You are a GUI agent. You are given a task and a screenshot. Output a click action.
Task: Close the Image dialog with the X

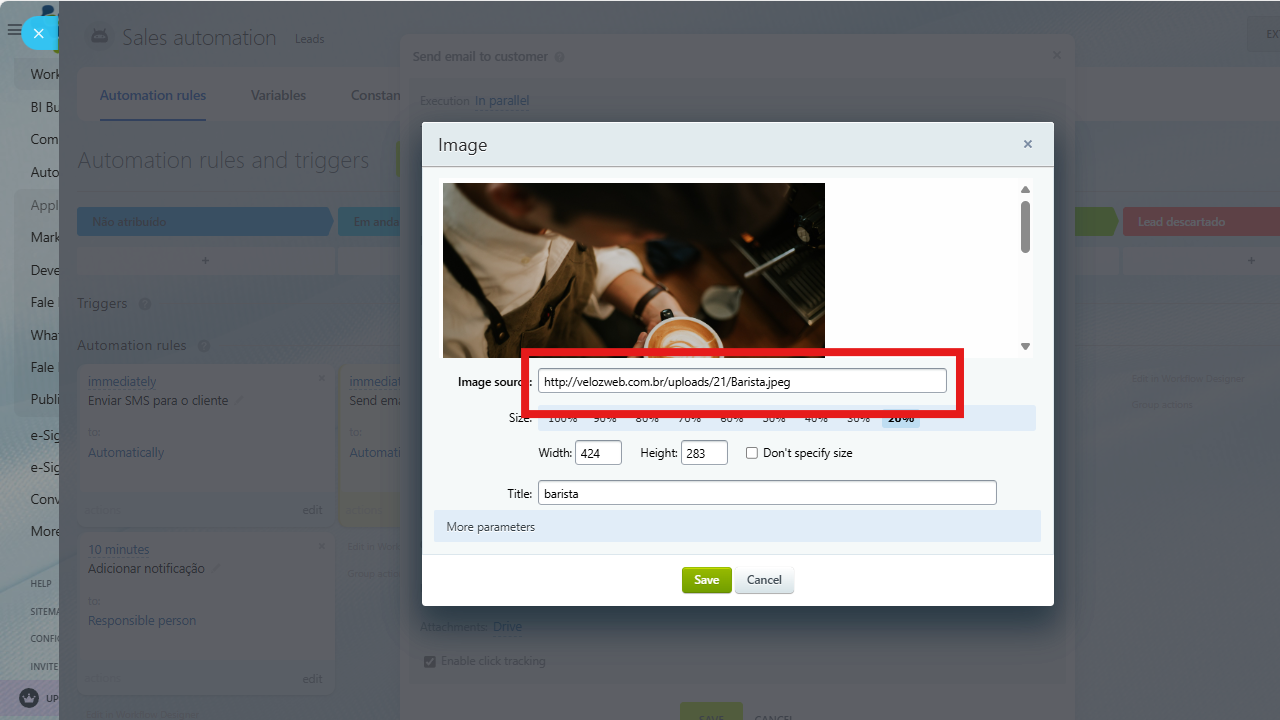point(1027,144)
